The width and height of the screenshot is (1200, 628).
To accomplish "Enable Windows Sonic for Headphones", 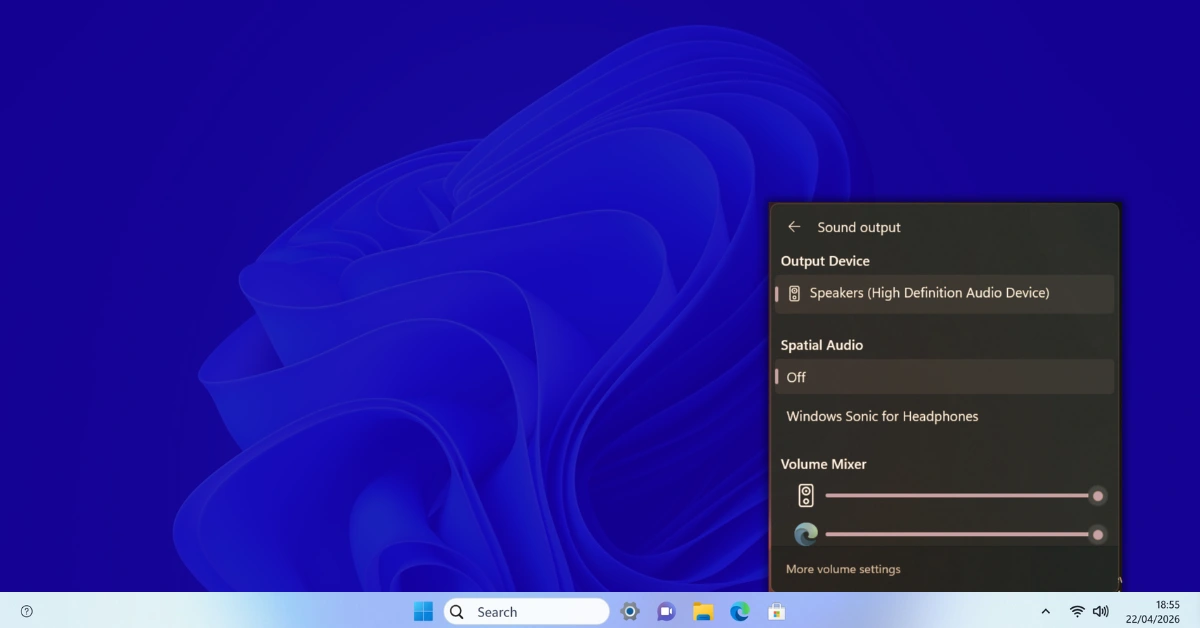I will pos(882,416).
